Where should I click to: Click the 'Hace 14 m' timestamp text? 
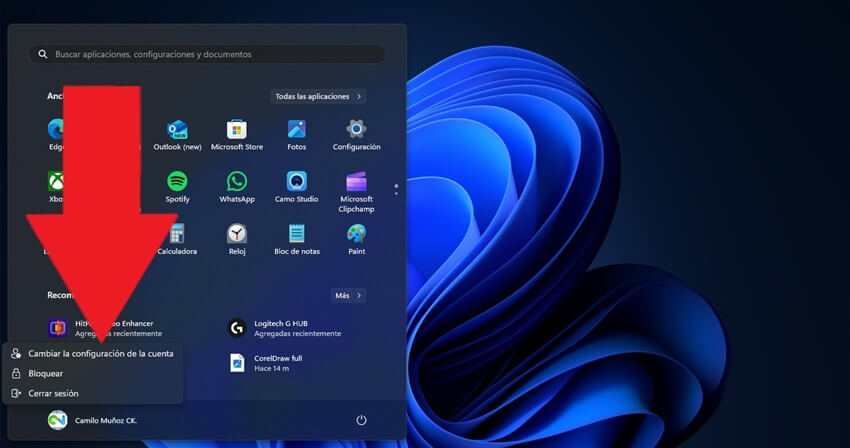coord(272,369)
